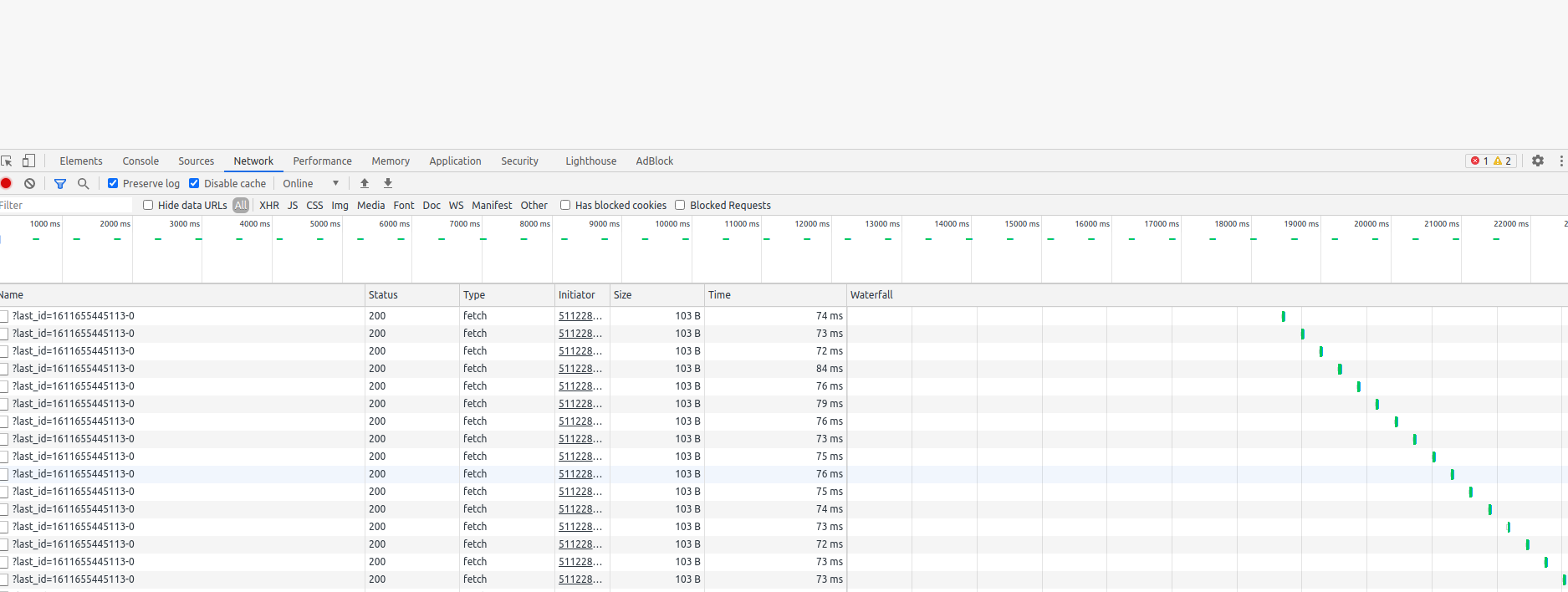Screen dimensions: 1568x592
Task: Click the red error count badge
Action: click(x=1479, y=161)
